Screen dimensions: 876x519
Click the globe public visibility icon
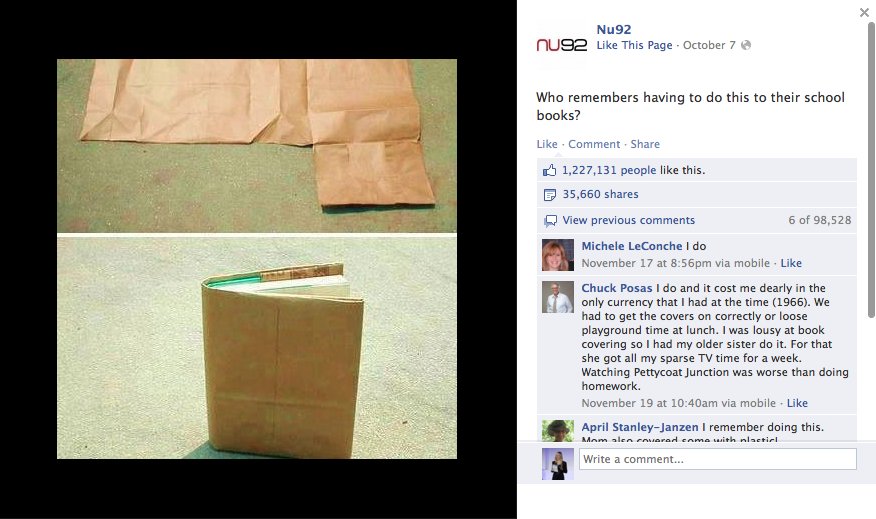(746, 45)
